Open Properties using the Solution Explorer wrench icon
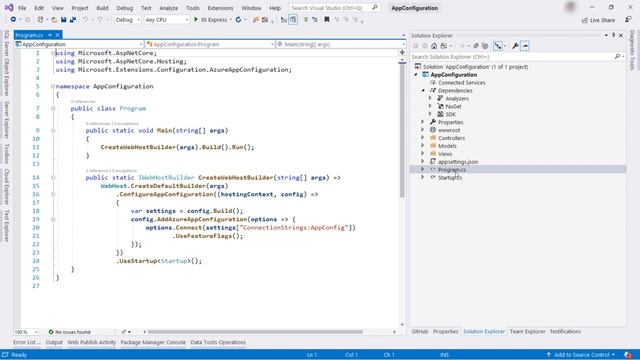Viewport: 640px width, 360px height. point(516,46)
